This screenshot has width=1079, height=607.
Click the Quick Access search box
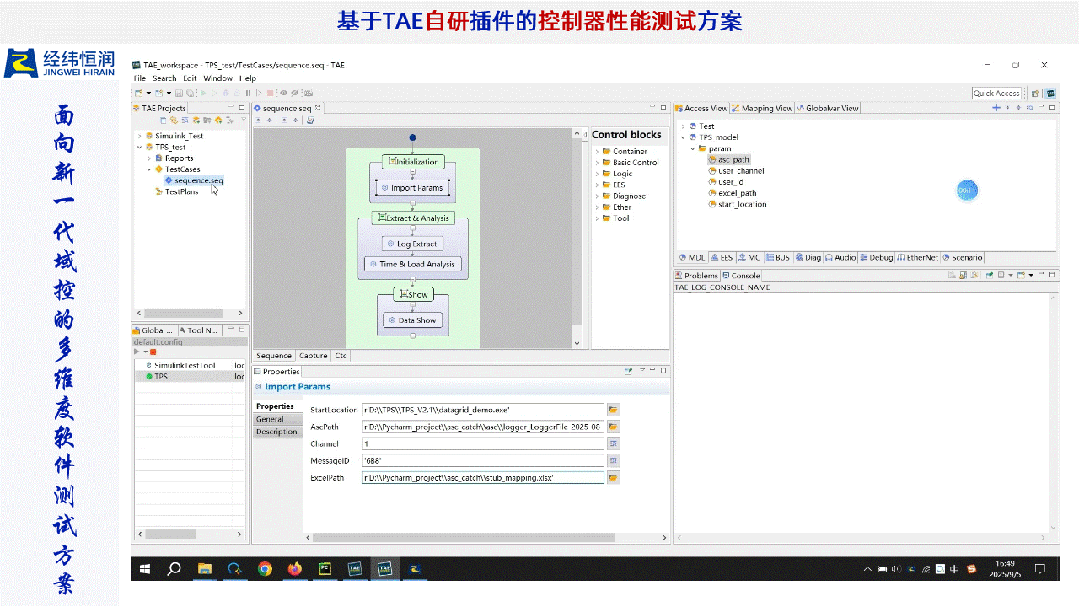[996, 93]
